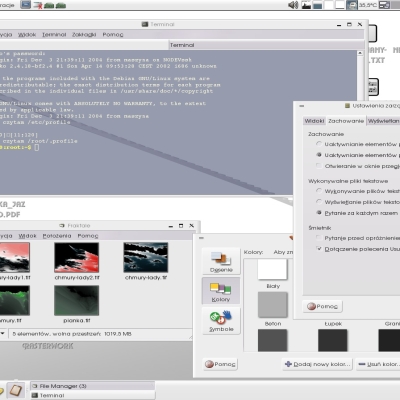The height and width of the screenshot is (400, 400).
Task: Select chmury-lody.tif thumbnail
Action: 146,257
